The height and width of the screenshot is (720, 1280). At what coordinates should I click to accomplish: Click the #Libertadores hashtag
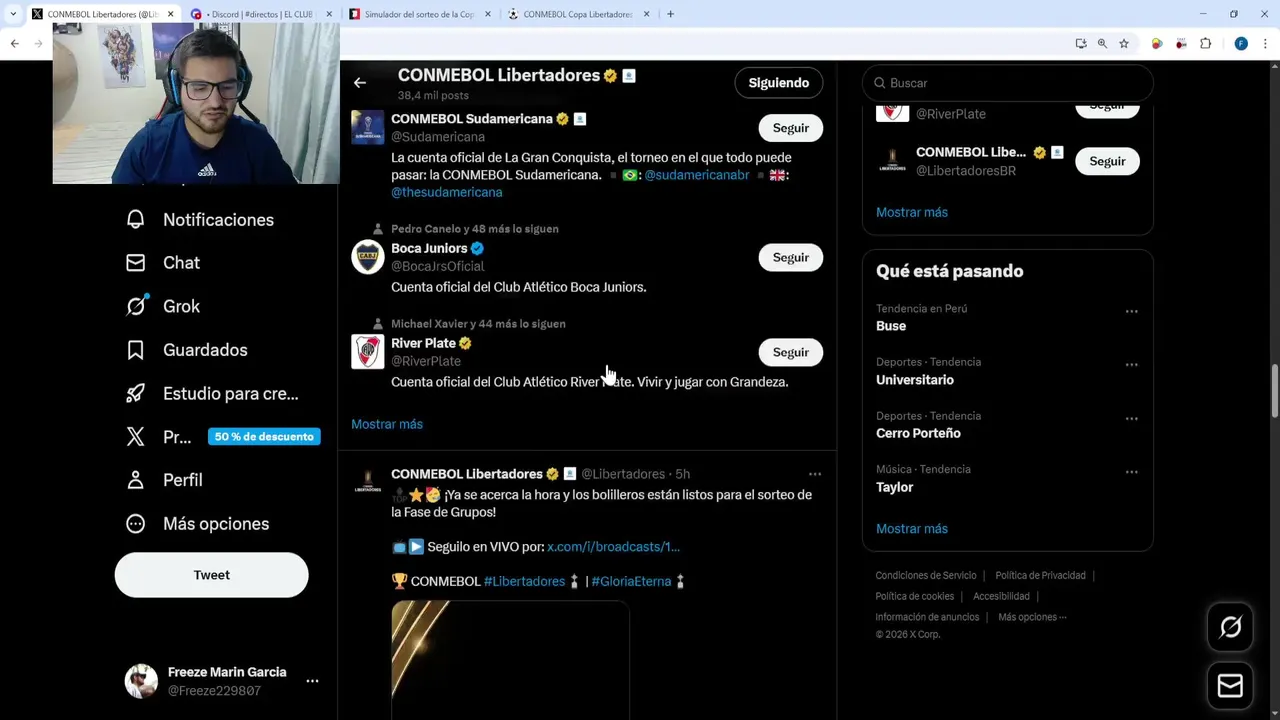tap(524, 581)
